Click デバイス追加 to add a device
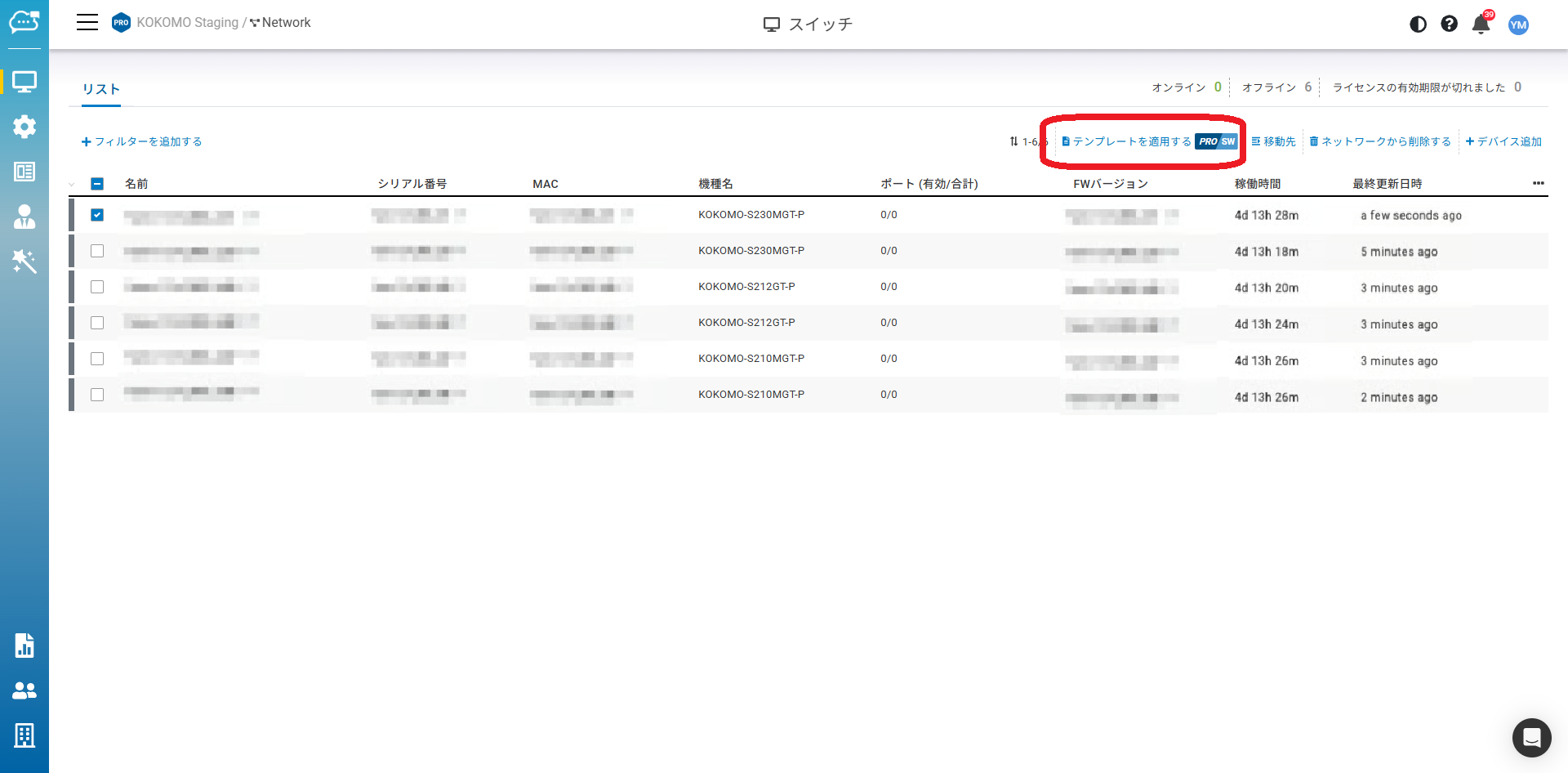Viewport: 1568px width, 773px height. click(1503, 141)
